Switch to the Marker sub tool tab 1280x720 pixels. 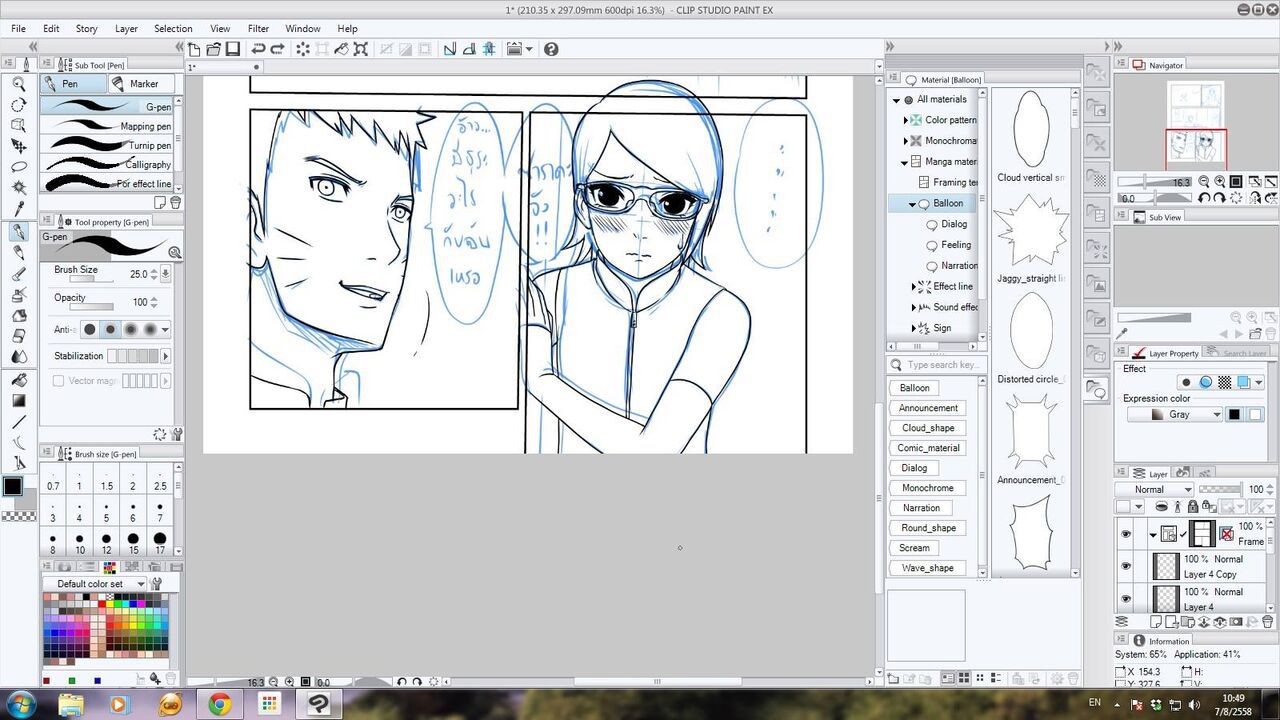(141, 84)
